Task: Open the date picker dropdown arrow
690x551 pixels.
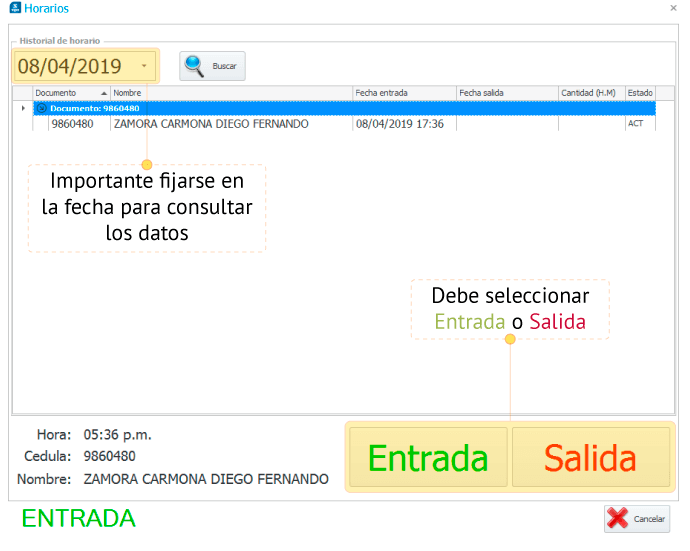Action: pos(144,66)
